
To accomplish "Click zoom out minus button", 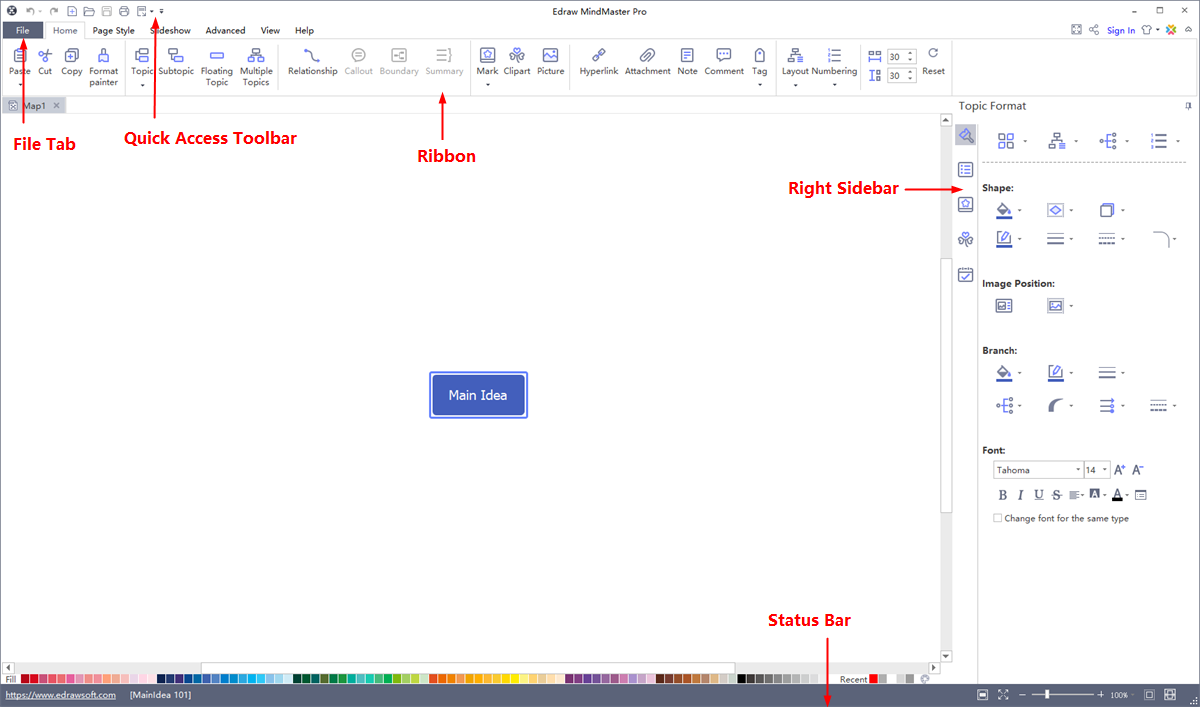I will [x=1023, y=695].
